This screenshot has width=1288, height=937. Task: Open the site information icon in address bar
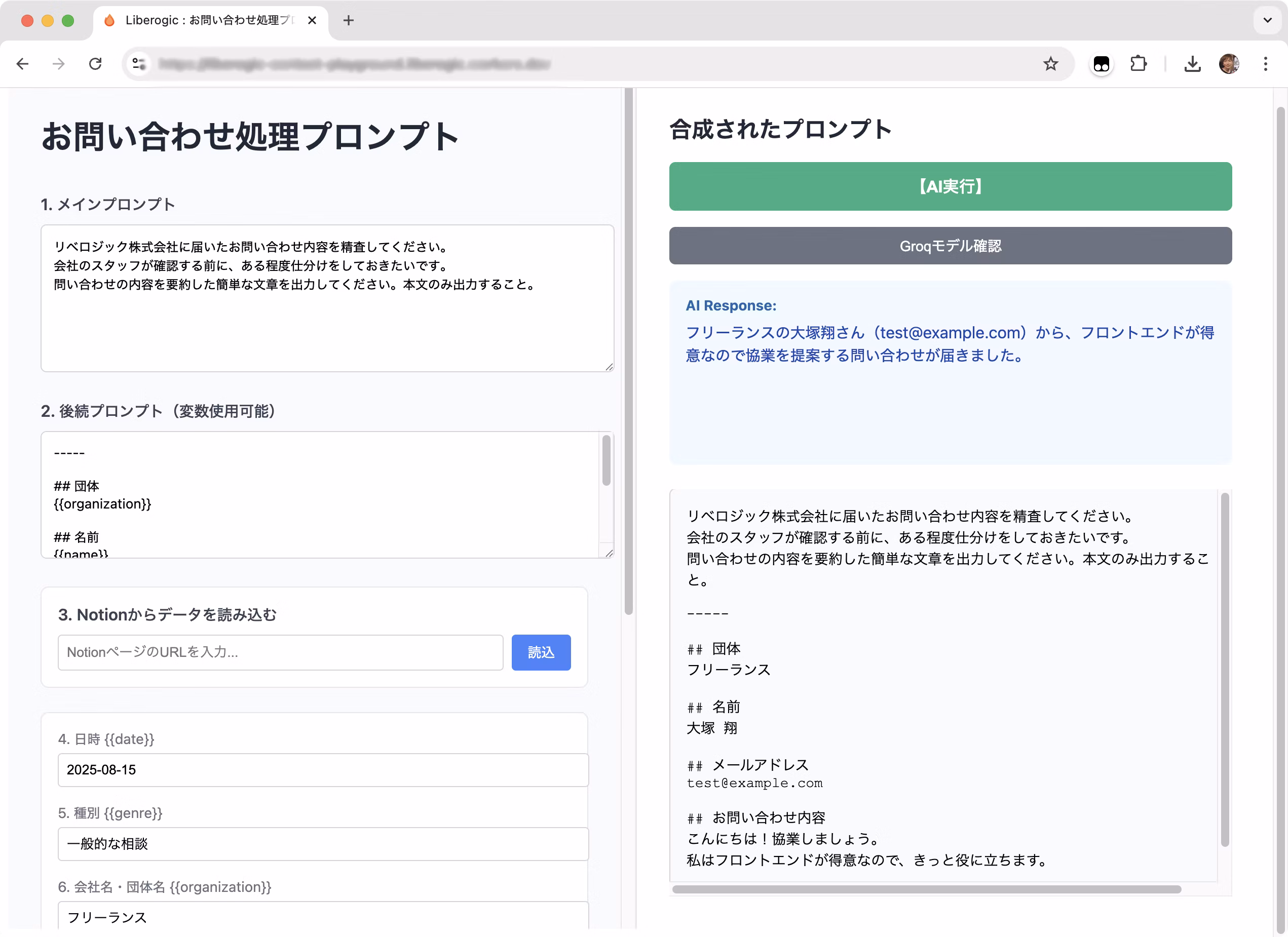(138, 64)
